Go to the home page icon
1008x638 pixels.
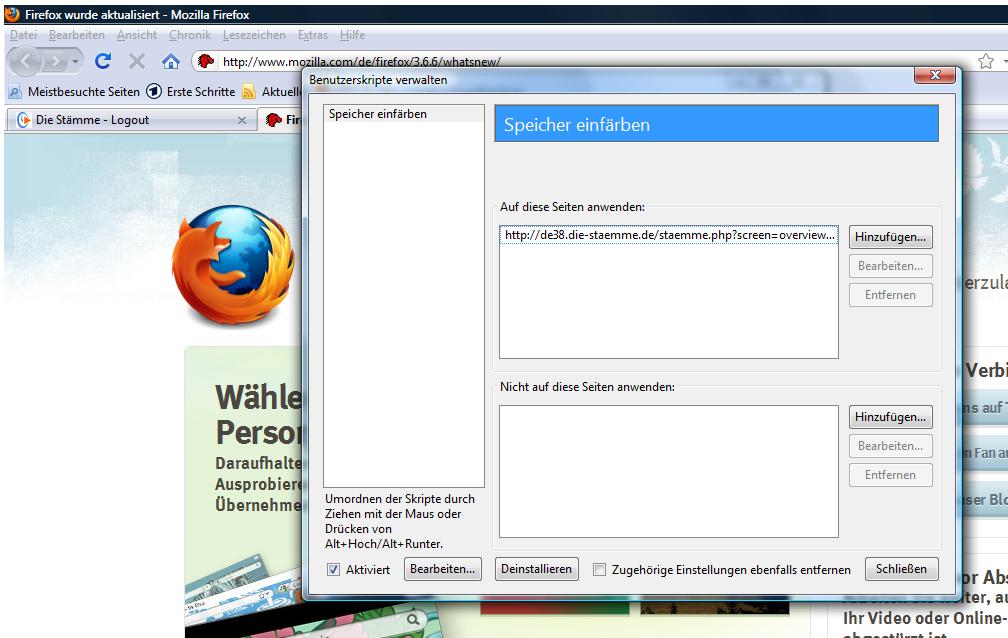(170, 62)
